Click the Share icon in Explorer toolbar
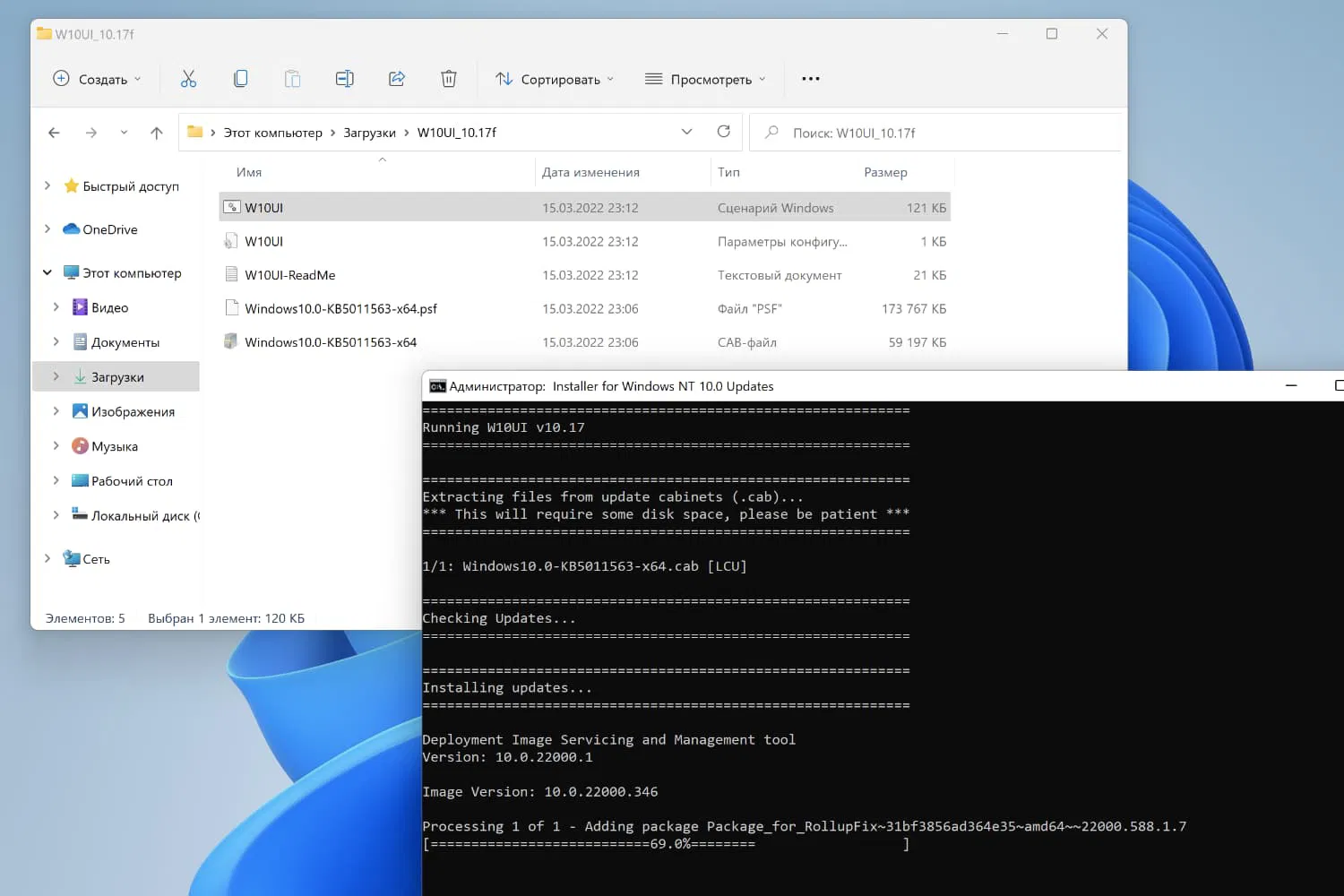Screen dimensions: 1344x896 click(x=397, y=79)
